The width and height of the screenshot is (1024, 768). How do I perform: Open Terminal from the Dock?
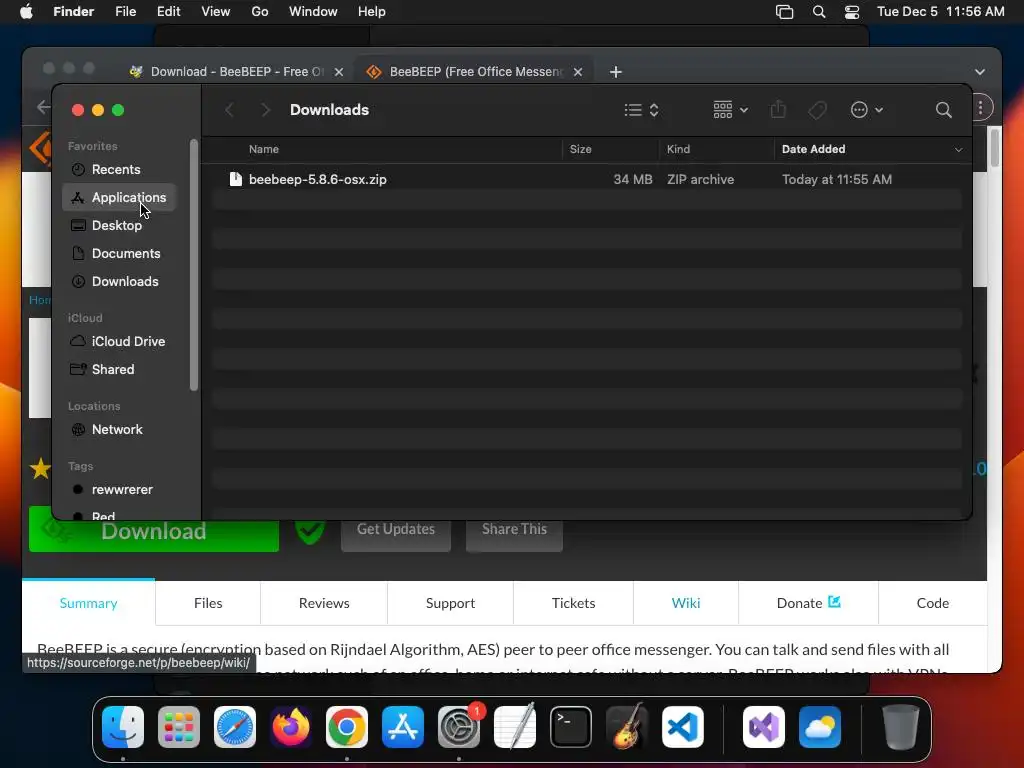point(571,727)
